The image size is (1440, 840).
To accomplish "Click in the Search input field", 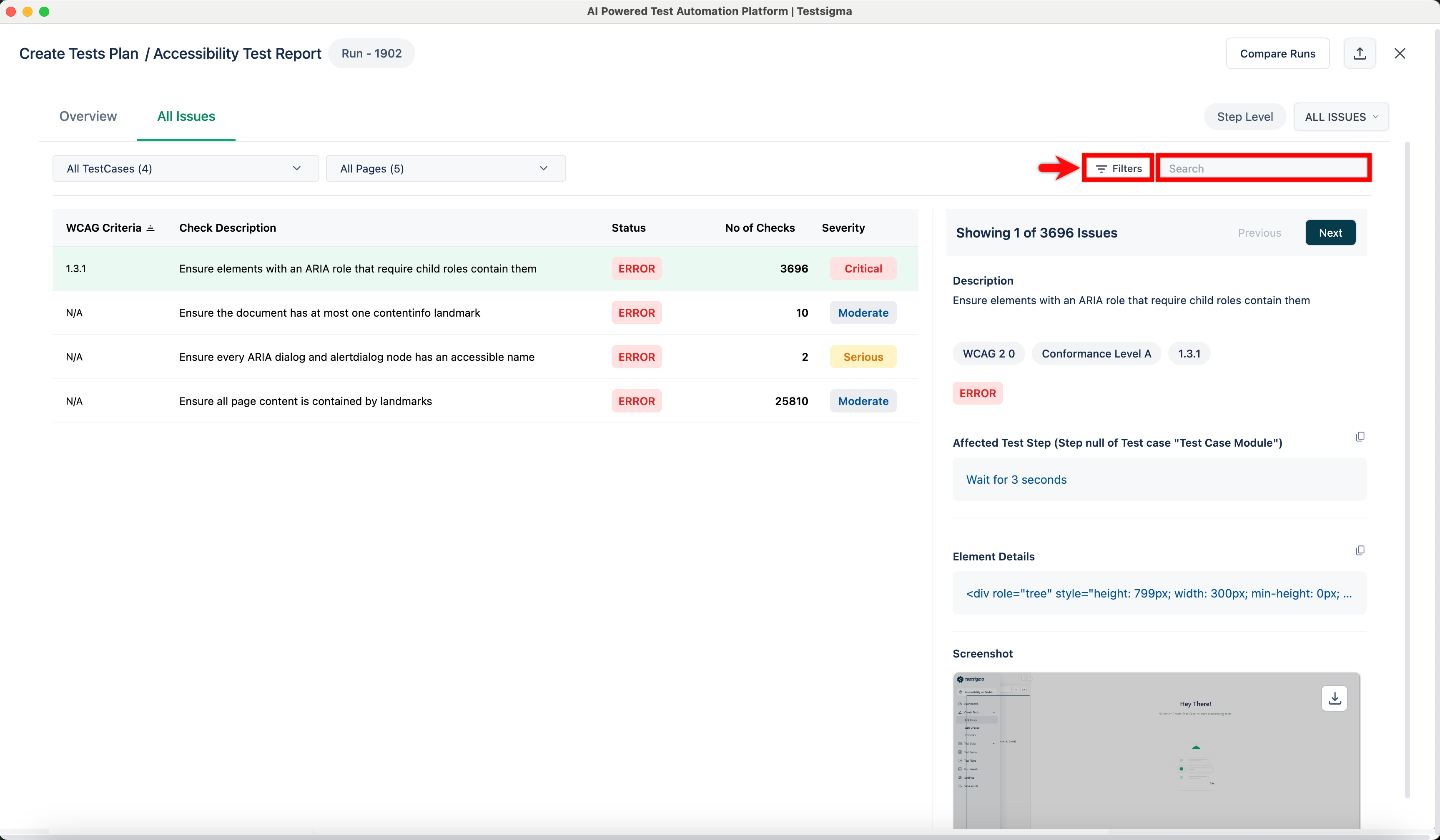I will click(x=1263, y=168).
